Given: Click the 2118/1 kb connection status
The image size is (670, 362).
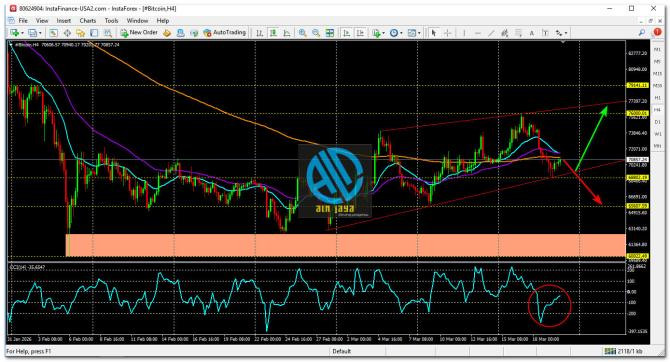Looking at the screenshot, I should click(x=623, y=351).
